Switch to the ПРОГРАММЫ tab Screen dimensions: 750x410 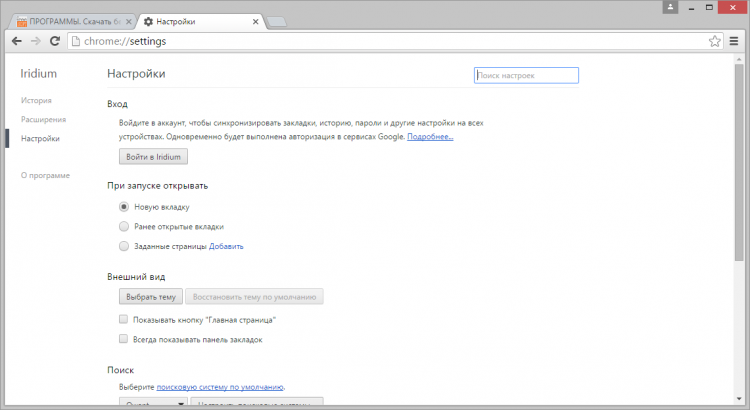pos(74,22)
